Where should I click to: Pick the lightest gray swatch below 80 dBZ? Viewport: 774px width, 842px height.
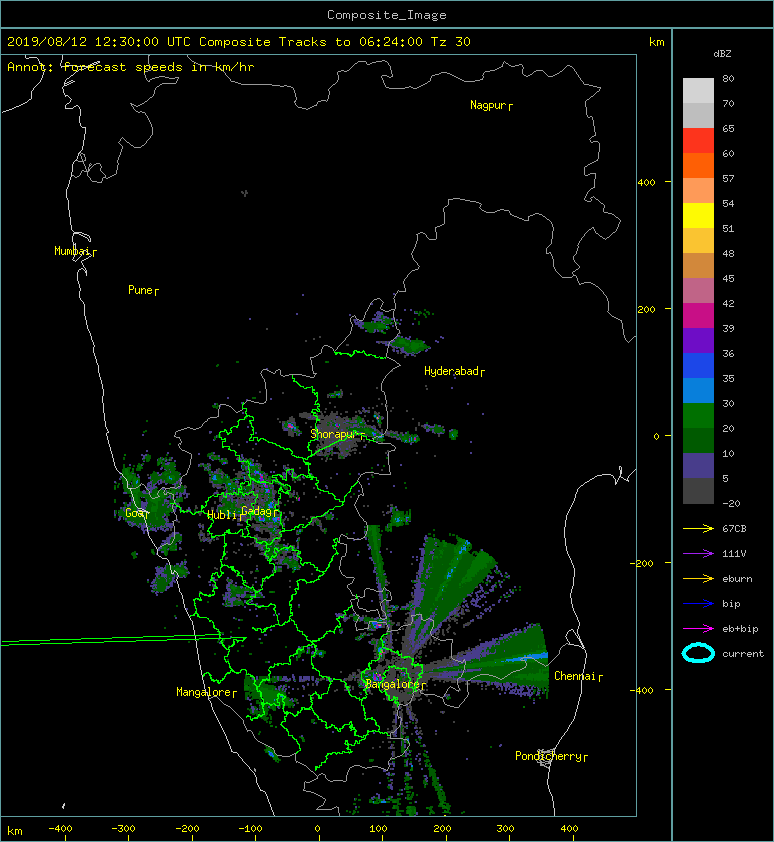698,91
